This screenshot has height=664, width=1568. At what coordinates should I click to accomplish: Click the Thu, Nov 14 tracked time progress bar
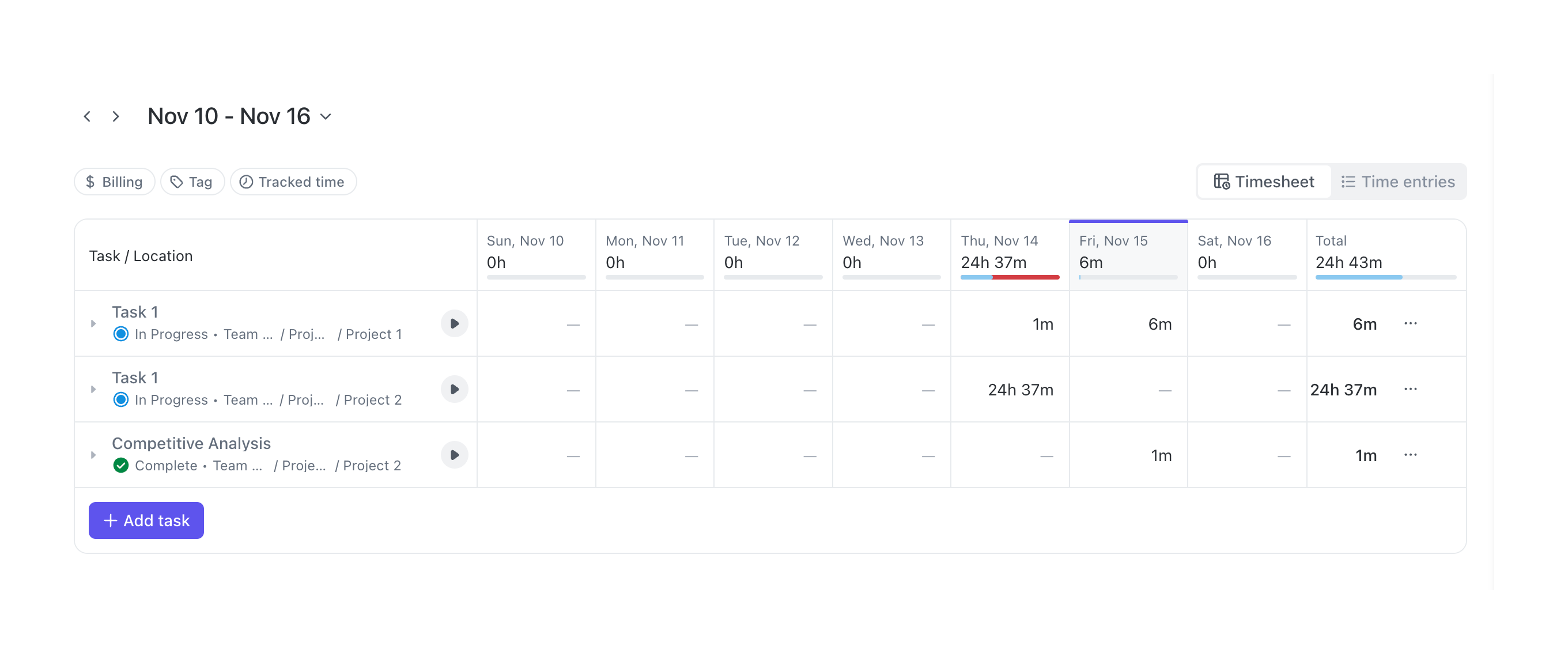[x=1009, y=277]
